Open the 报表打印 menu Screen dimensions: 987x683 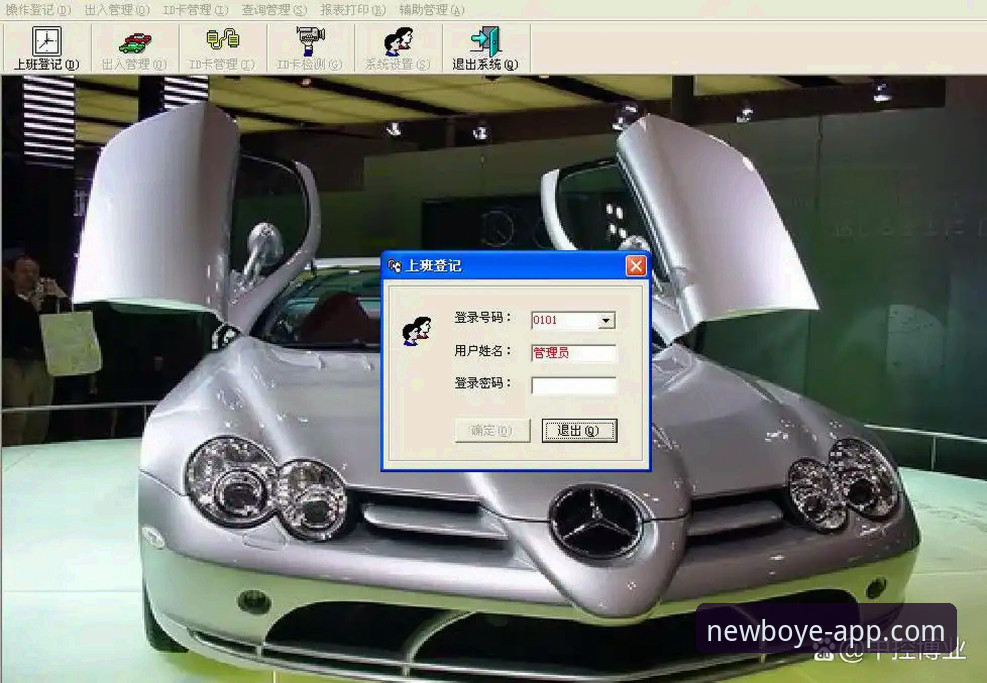[353, 10]
